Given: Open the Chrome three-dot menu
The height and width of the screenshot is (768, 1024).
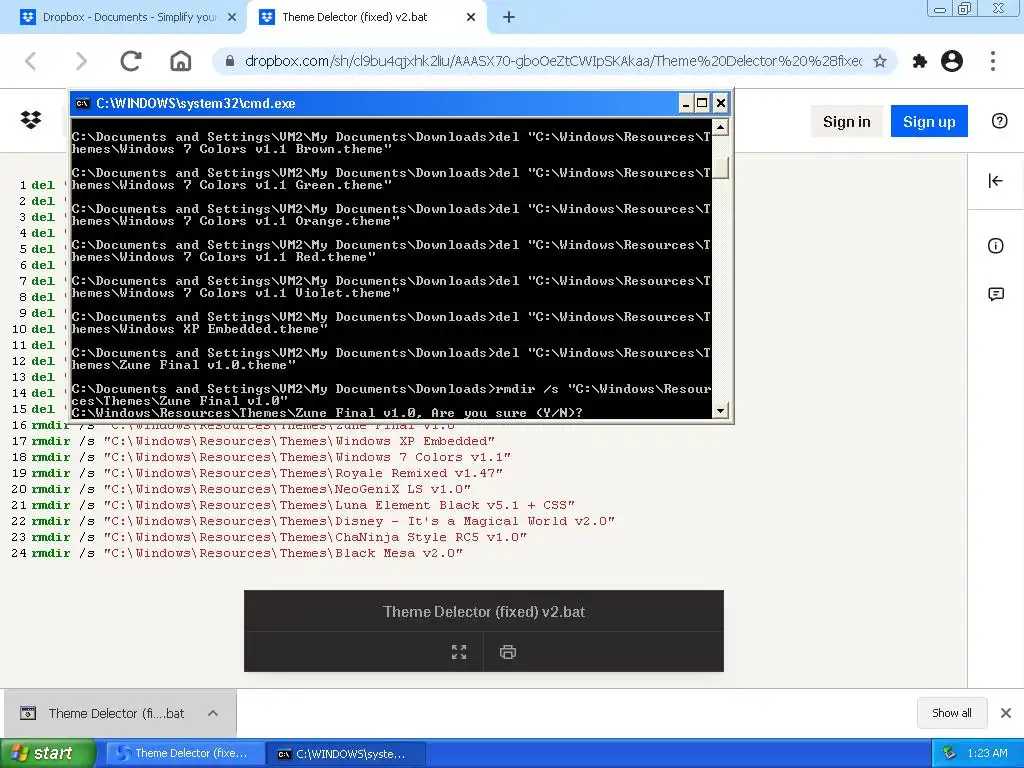Looking at the screenshot, I should (993, 61).
